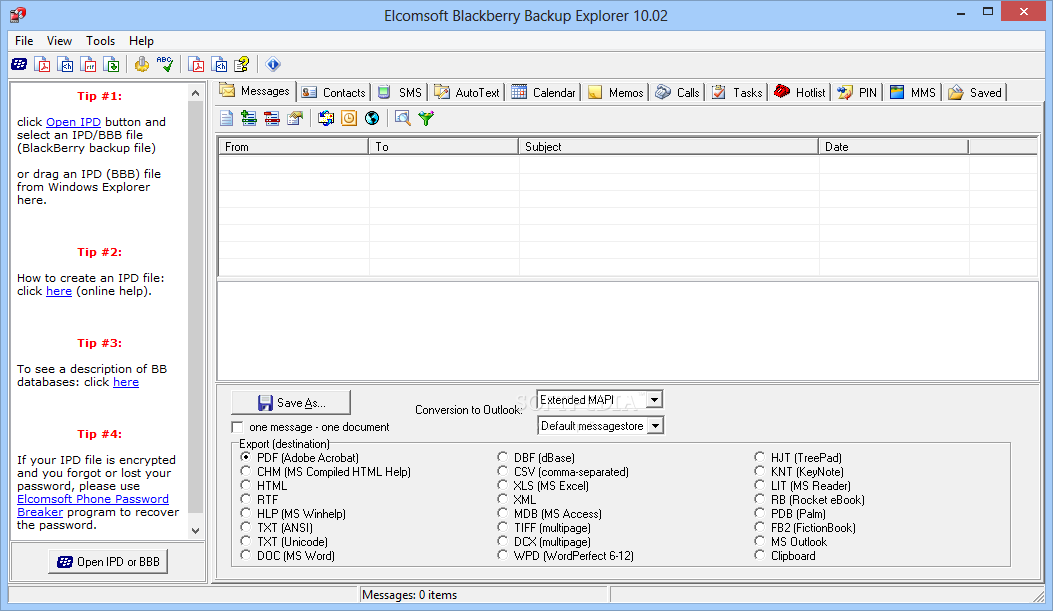Screen dimensions: 1053x611
Task: Follow the Open IPD link in Tip #1
Action: coord(73,122)
